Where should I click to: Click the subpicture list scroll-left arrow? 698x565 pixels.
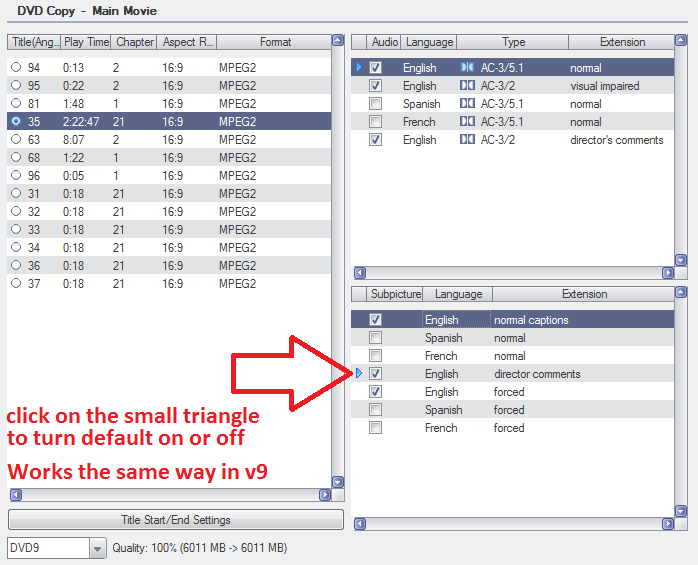360,524
